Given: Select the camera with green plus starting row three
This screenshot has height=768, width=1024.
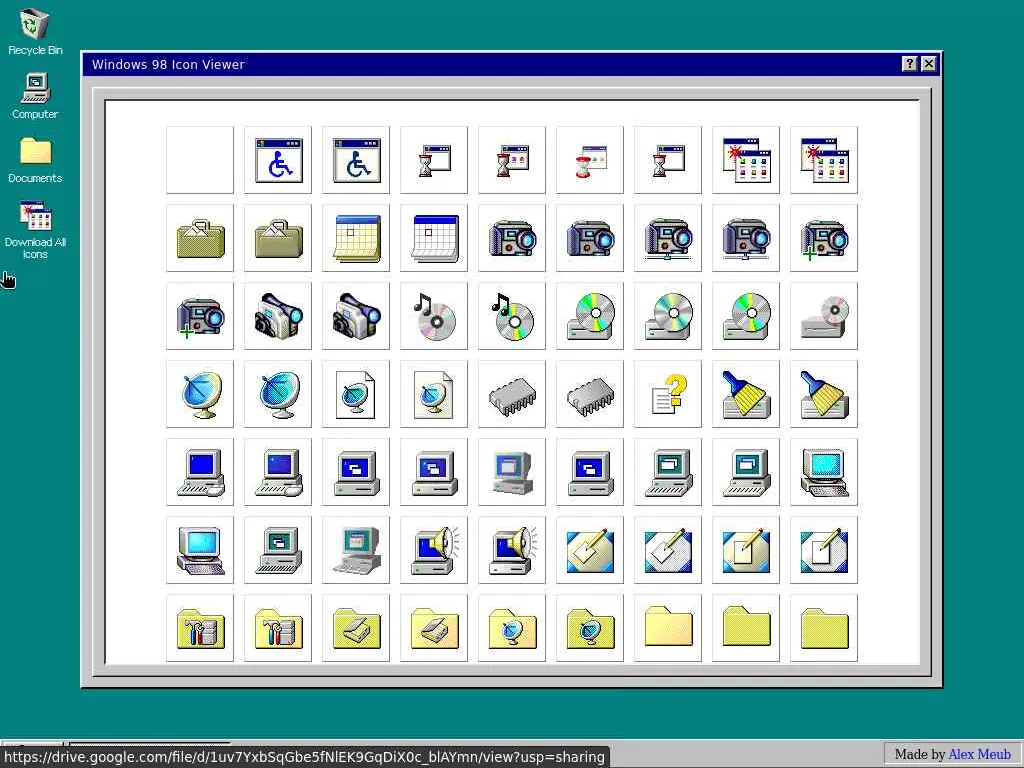Looking at the screenshot, I should pyautogui.click(x=200, y=316).
